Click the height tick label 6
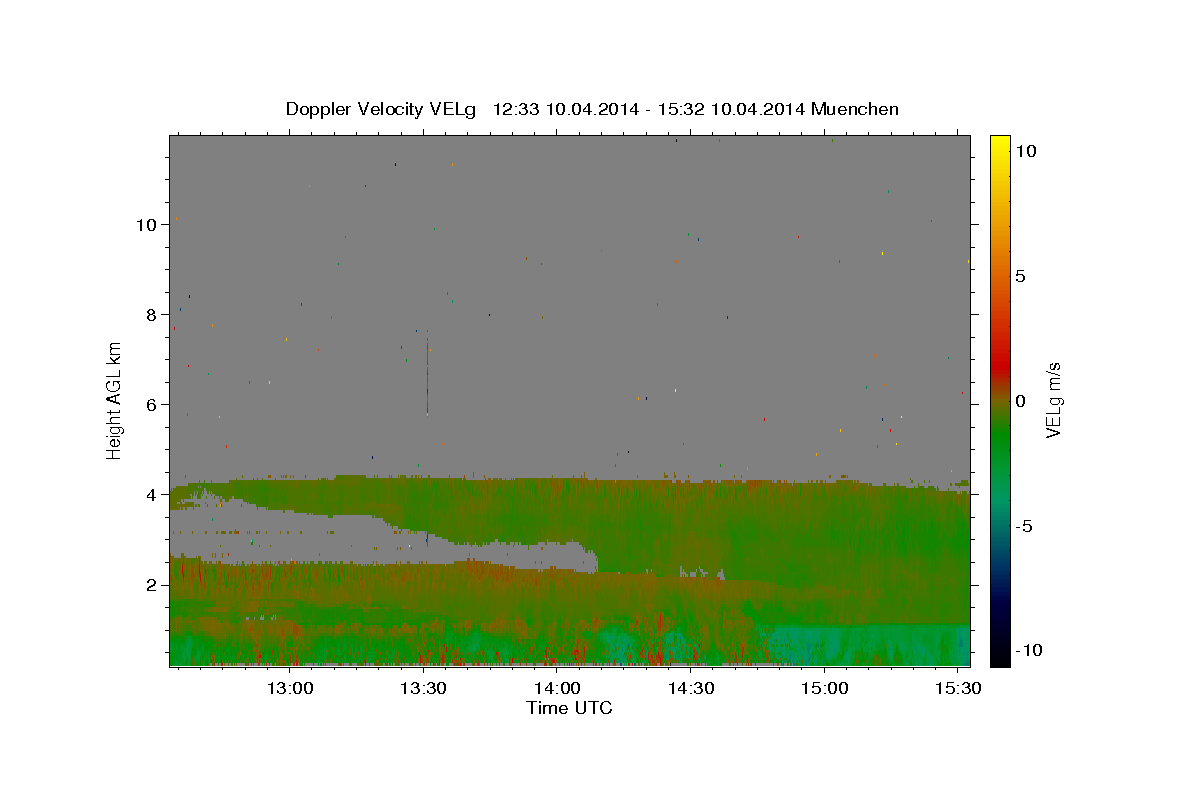This screenshot has width=1200, height=800. tap(151, 405)
